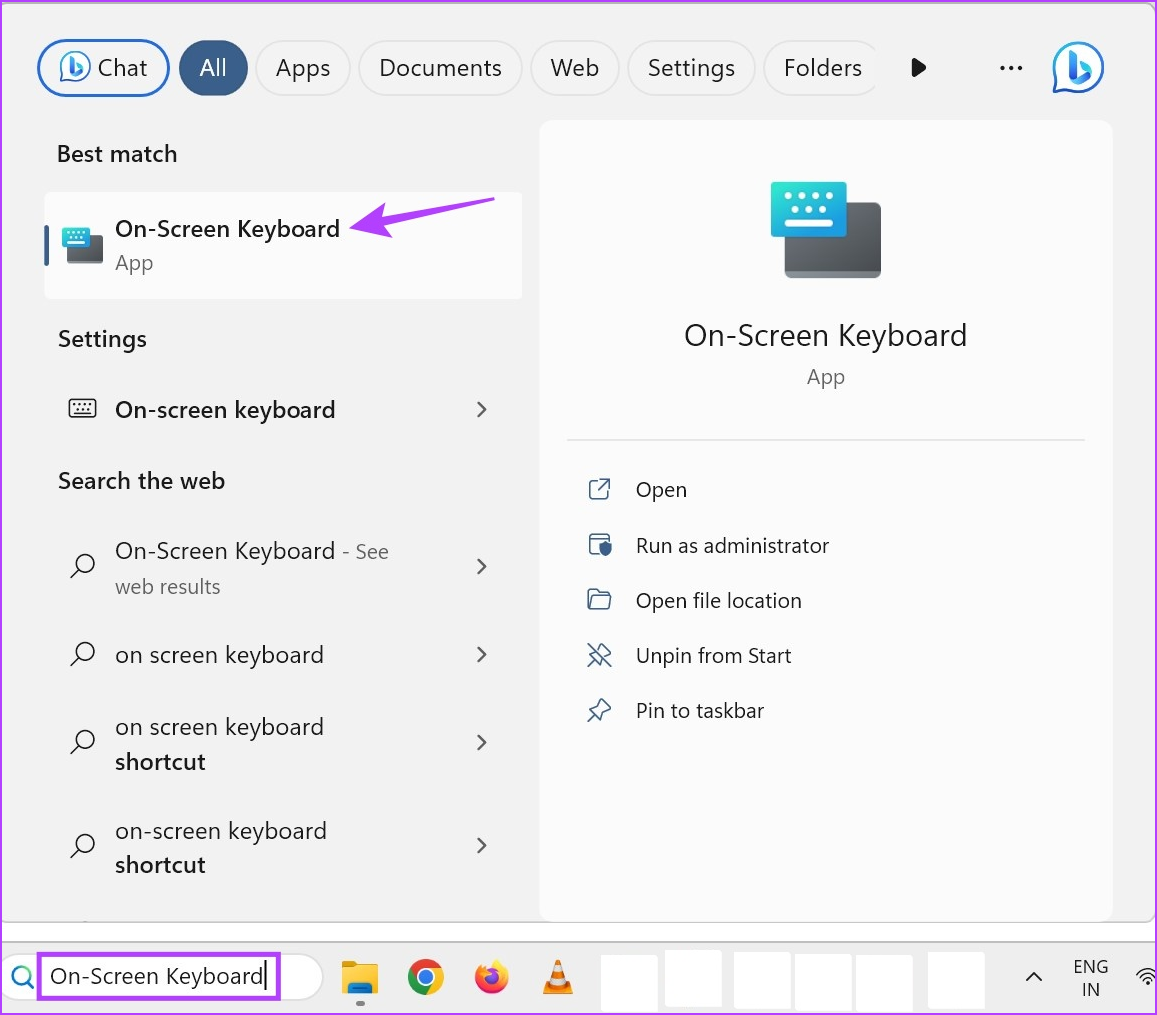Image resolution: width=1157 pixels, height=1015 pixels.
Task: Launch Firefox from the taskbar
Action: (491, 977)
